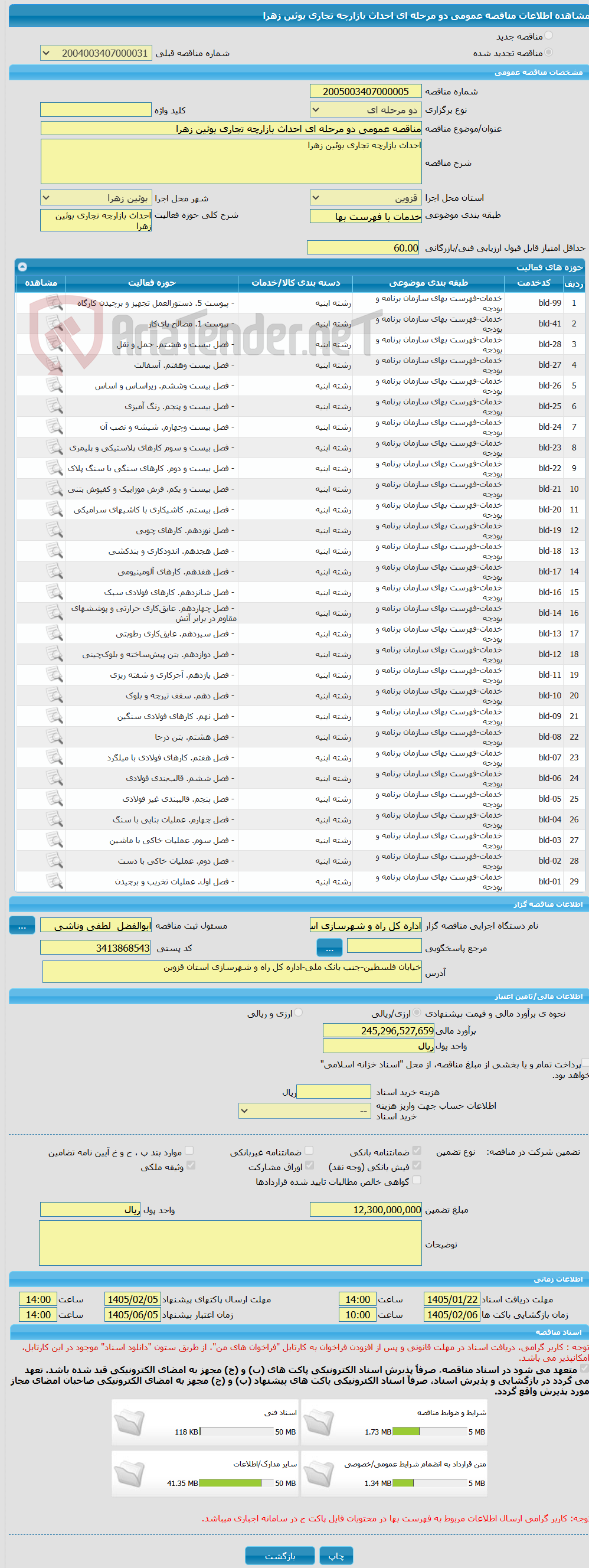The image size is (589, 1568).
Task: Click the توضیحات text area
Action: pos(231,1242)
